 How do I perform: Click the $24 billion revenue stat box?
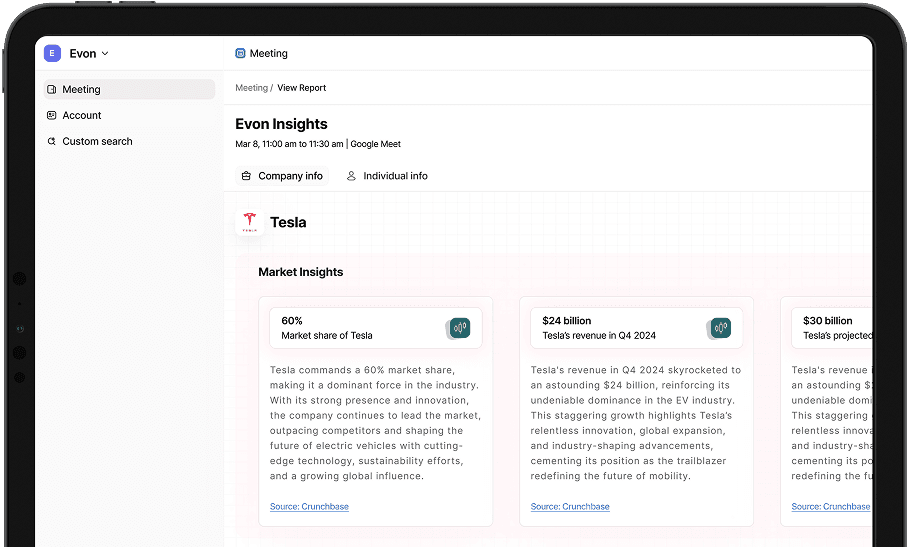[x=637, y=328]
